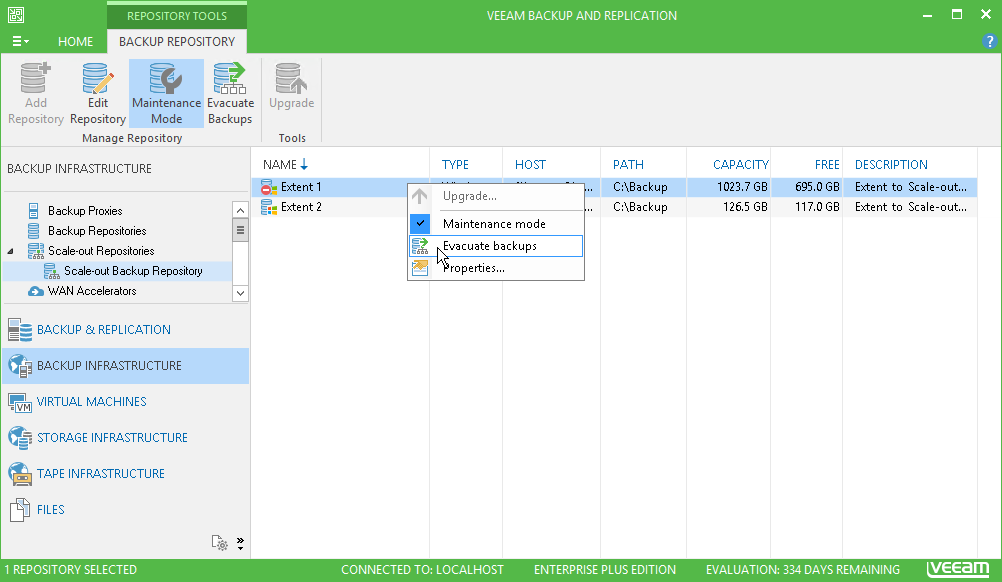The width and height of the screenshot is (1002, 582).
Task: Collapse the Scale-out Repositories tree node
Action: pos(10,251)
